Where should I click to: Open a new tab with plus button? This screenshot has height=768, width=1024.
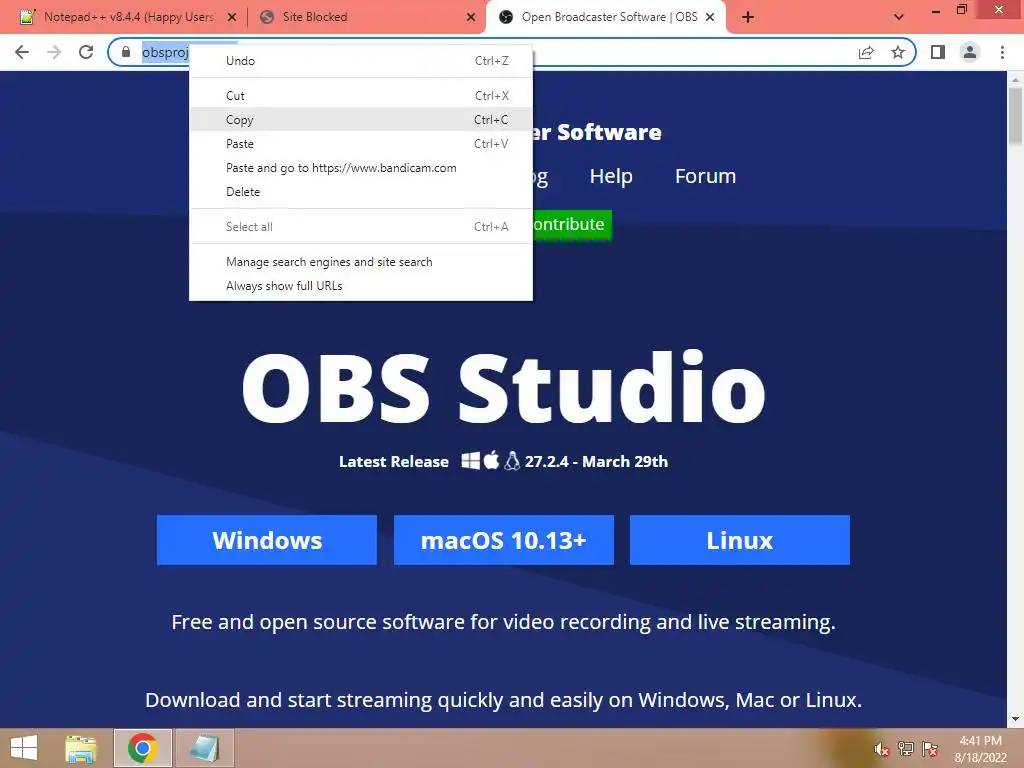(x=748, y=18)
